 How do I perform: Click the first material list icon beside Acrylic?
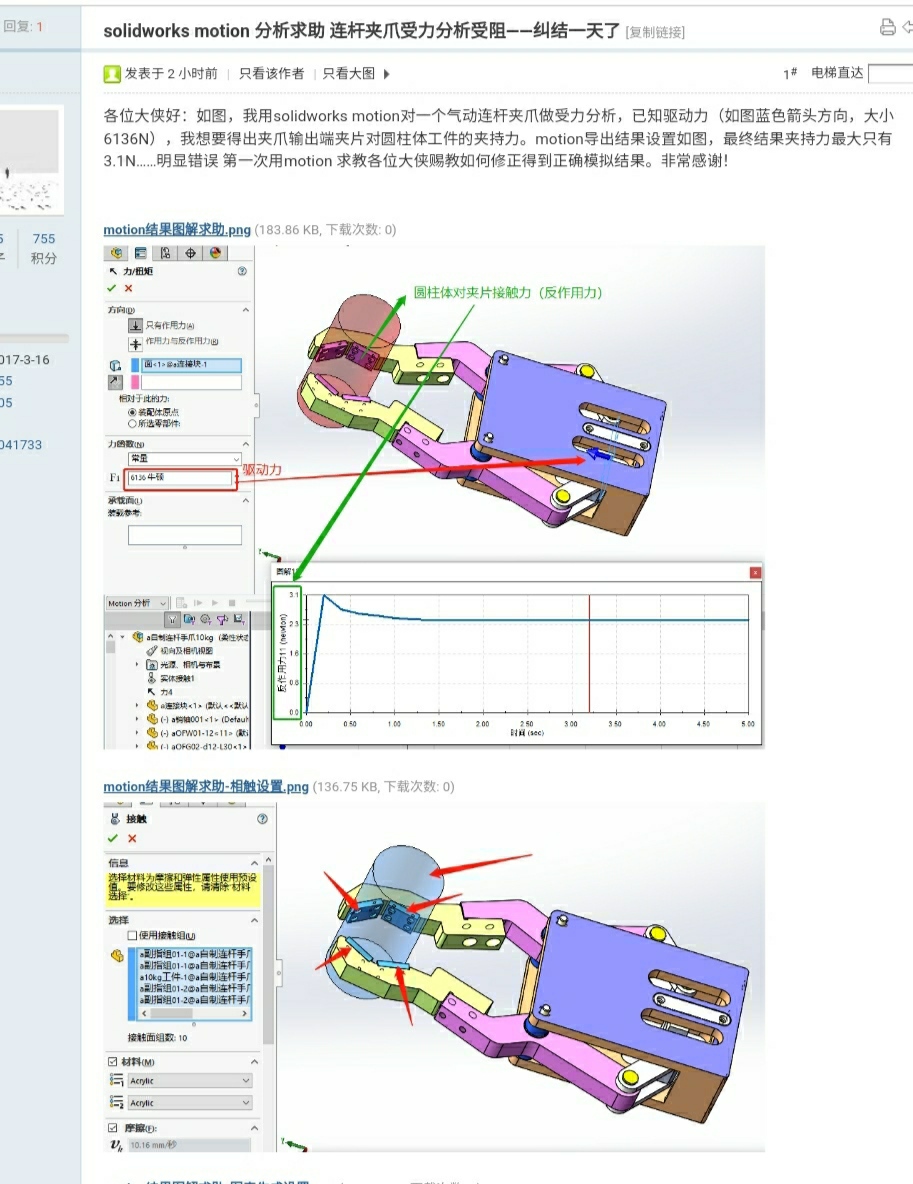point(116,1081)
